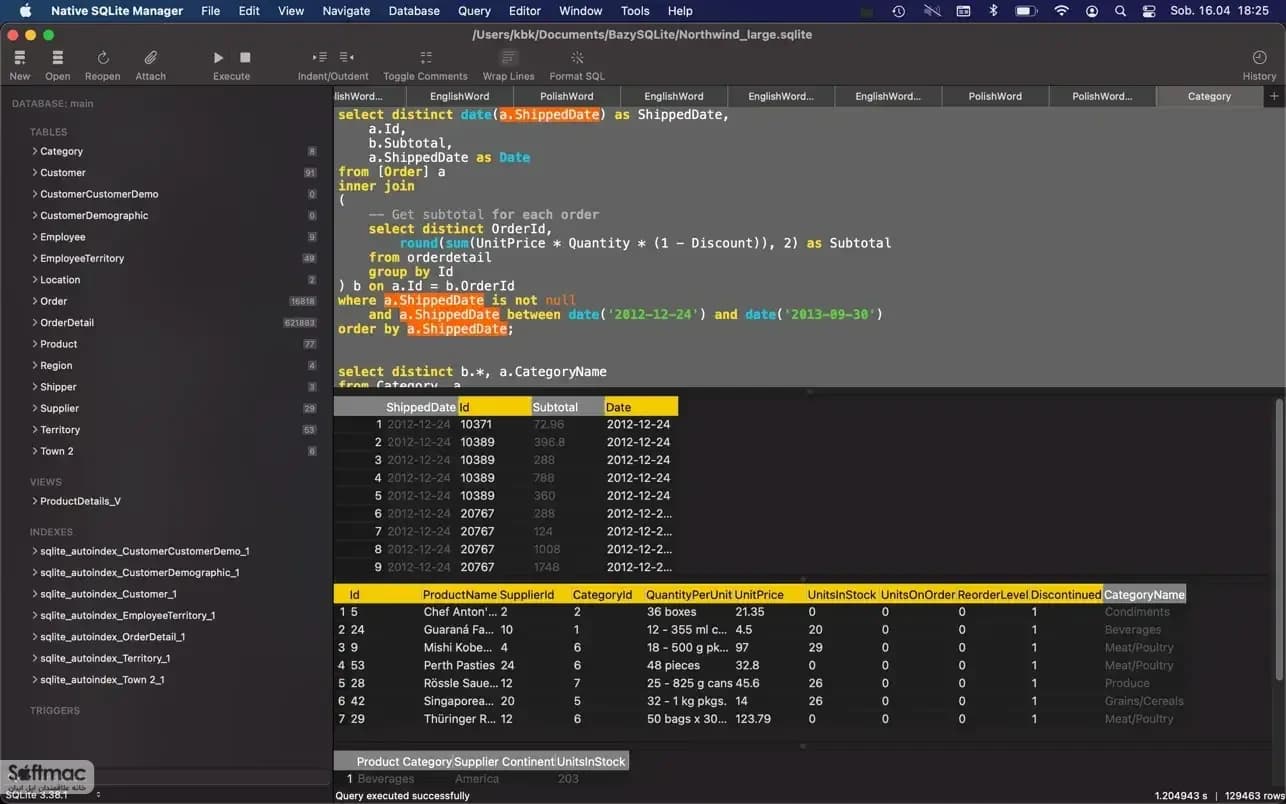Viewport: 1286px width, 804px height.
Task: Click the Wi-Fi status icon
Action: (1061, 11)
